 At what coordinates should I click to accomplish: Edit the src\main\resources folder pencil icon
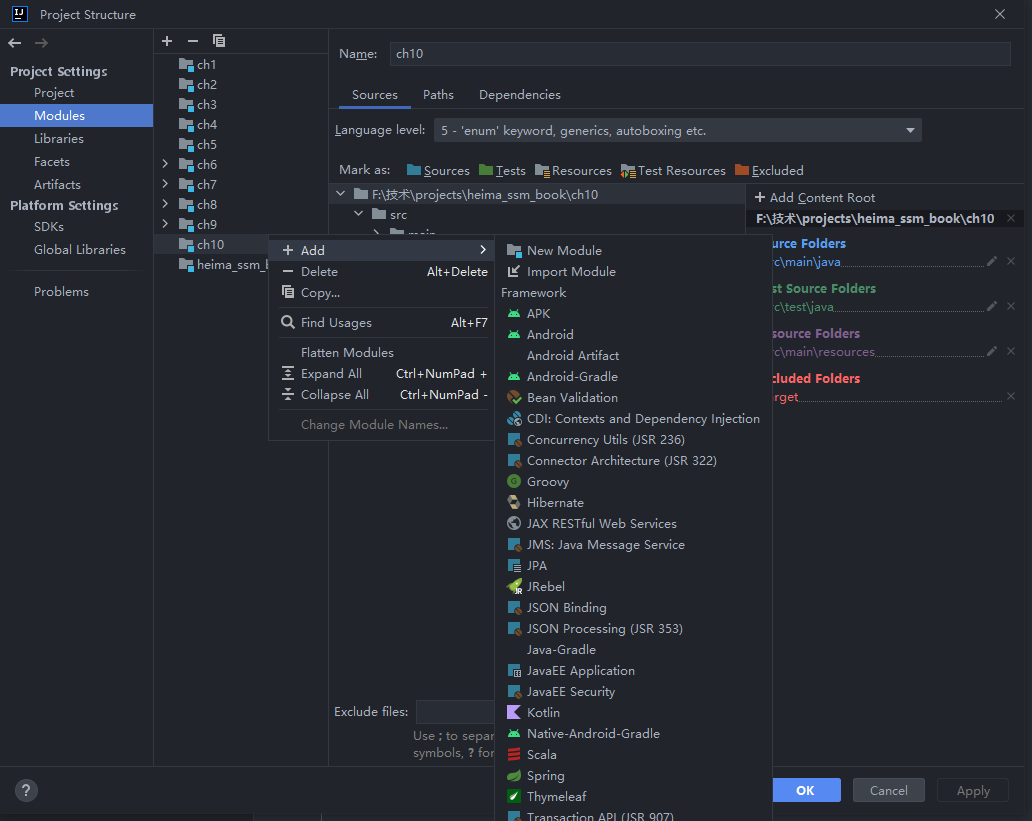click(x=992, y=351)
